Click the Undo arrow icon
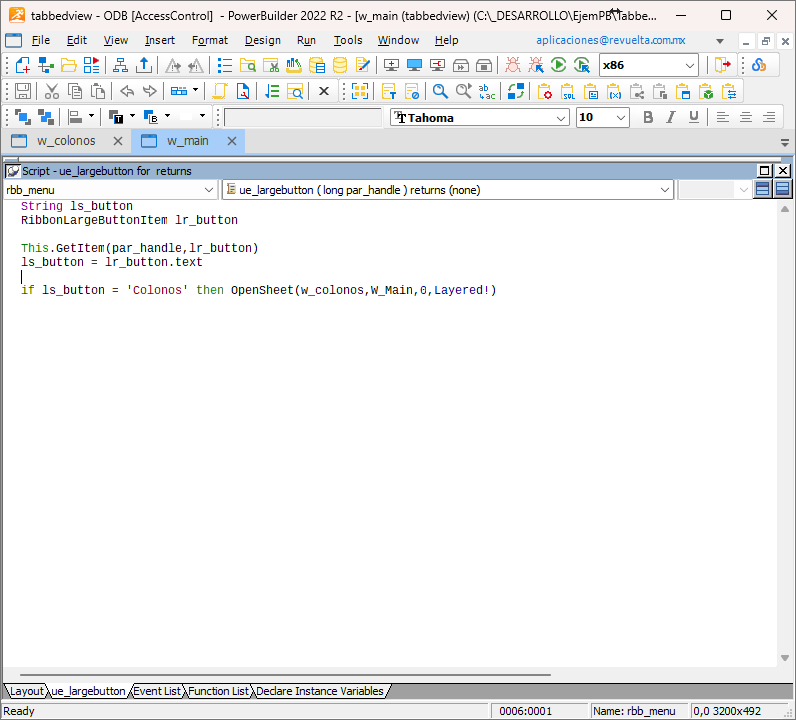This screenshot has width=796, height=720. [x=126, y=91]
